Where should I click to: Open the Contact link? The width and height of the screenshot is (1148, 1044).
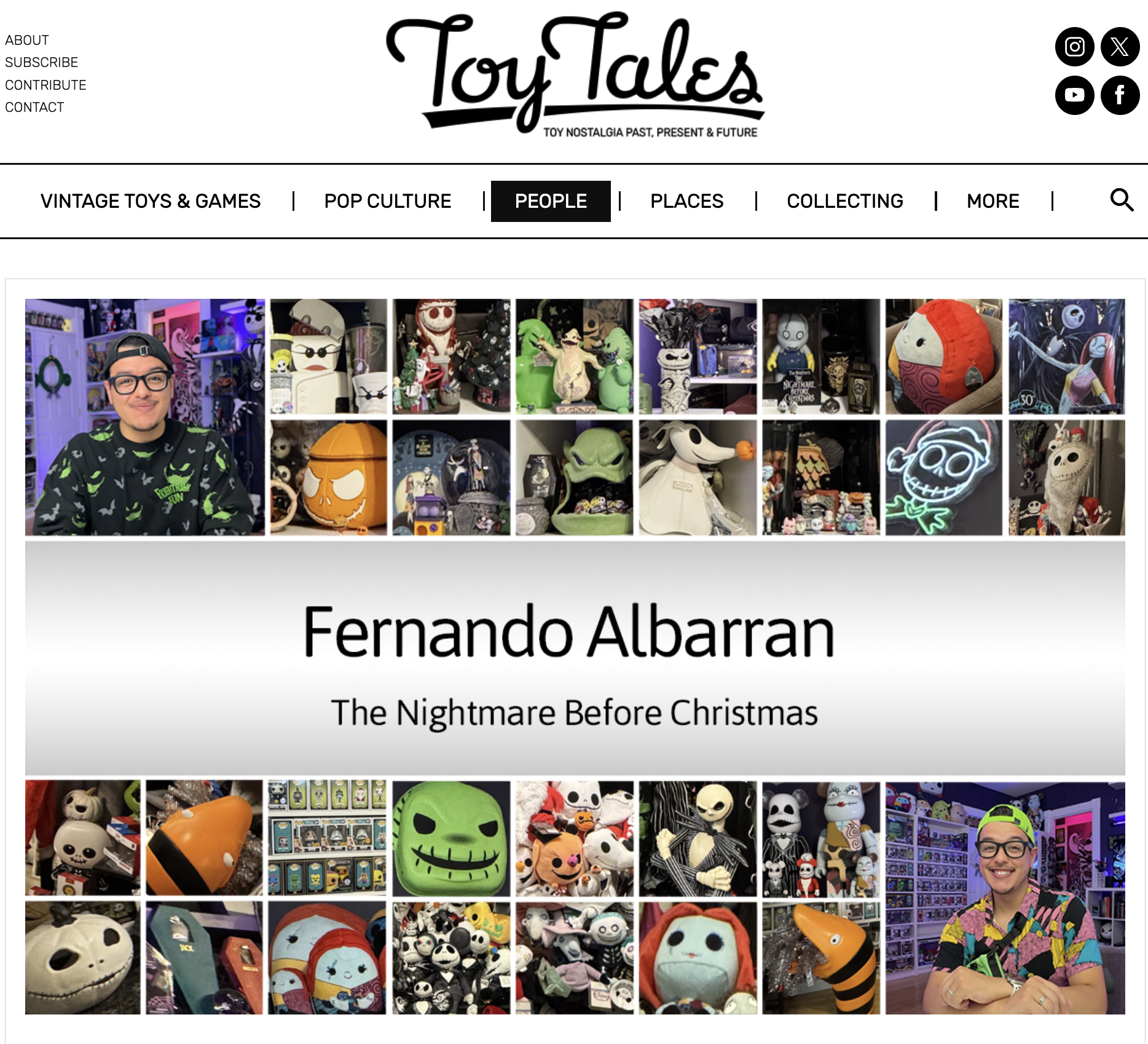(34, 107)
